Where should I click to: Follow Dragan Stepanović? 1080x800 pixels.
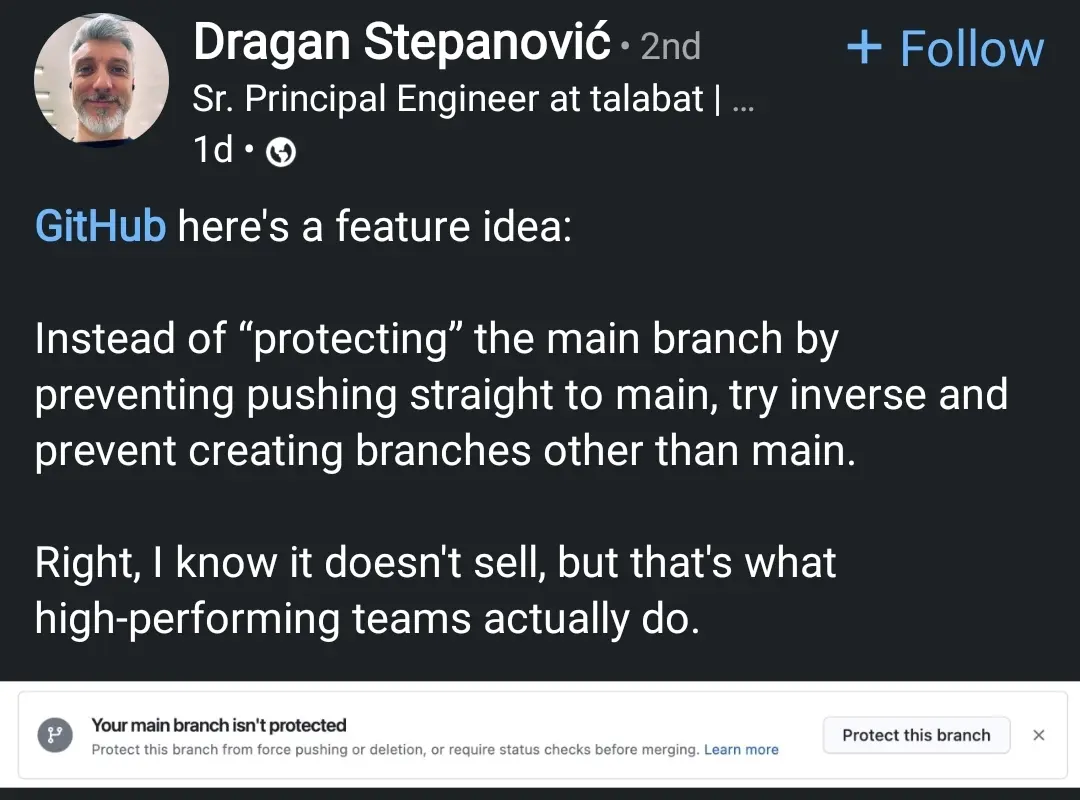click(970, 48)
